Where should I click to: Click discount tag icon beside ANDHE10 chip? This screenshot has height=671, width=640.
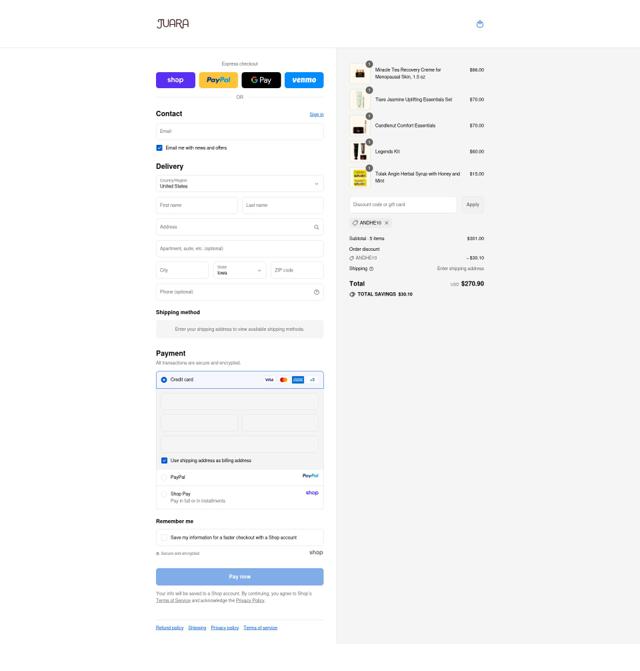pos(355,223)
